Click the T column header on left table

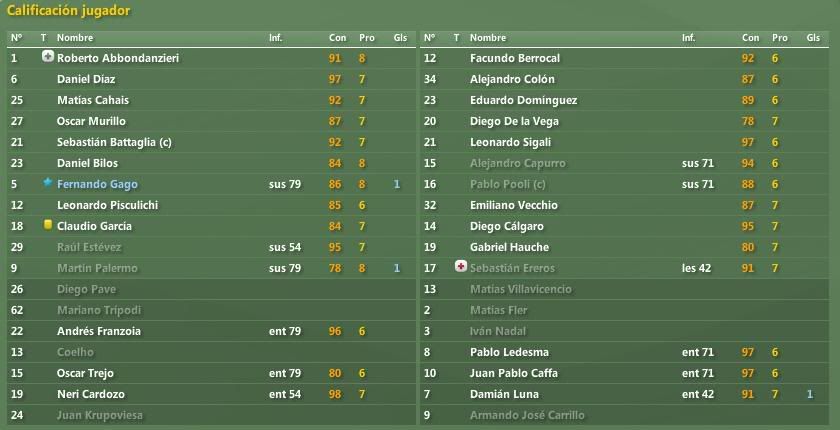43,38
